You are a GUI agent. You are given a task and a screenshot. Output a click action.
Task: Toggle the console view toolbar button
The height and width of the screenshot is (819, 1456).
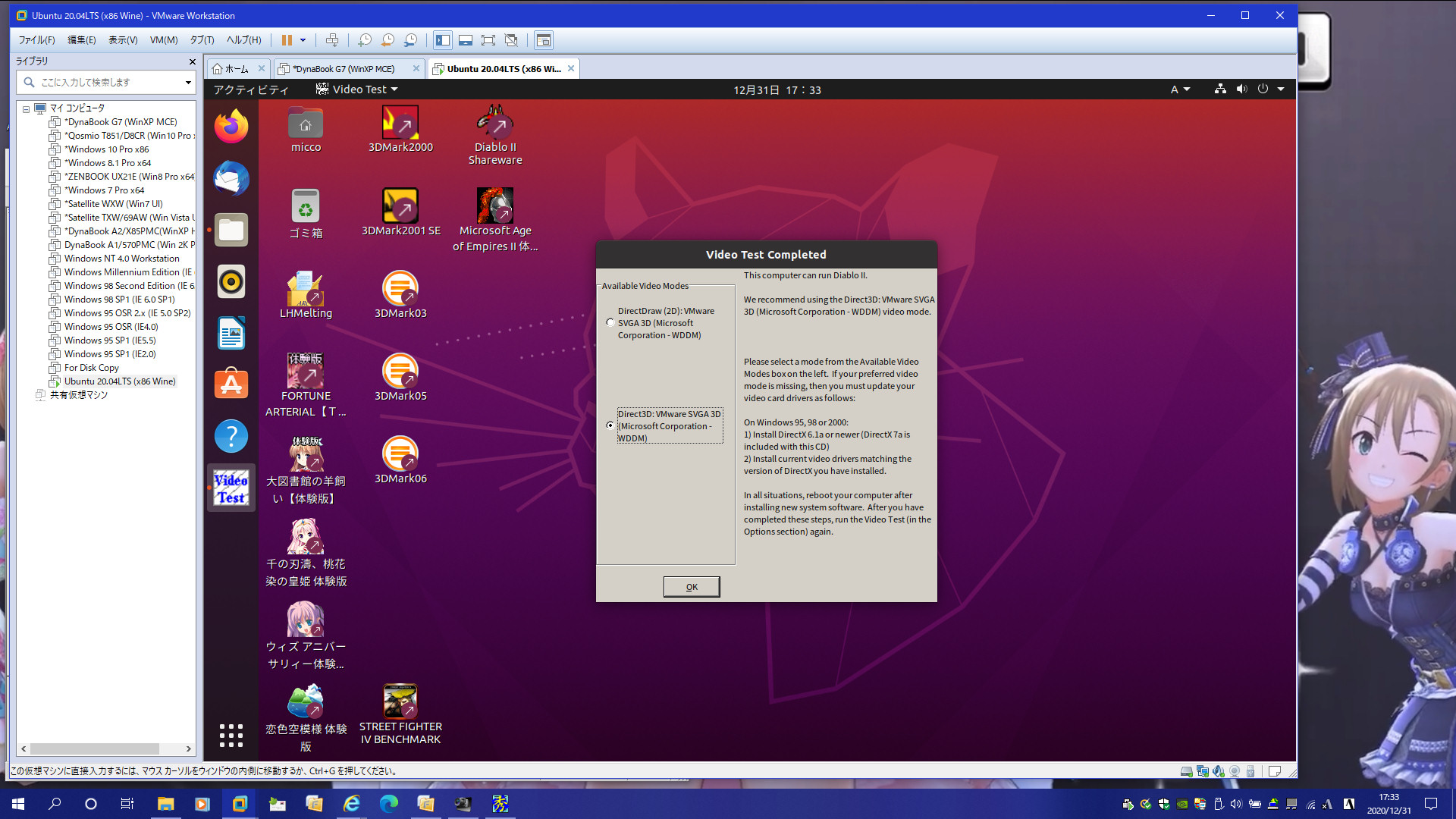(543, 40)
